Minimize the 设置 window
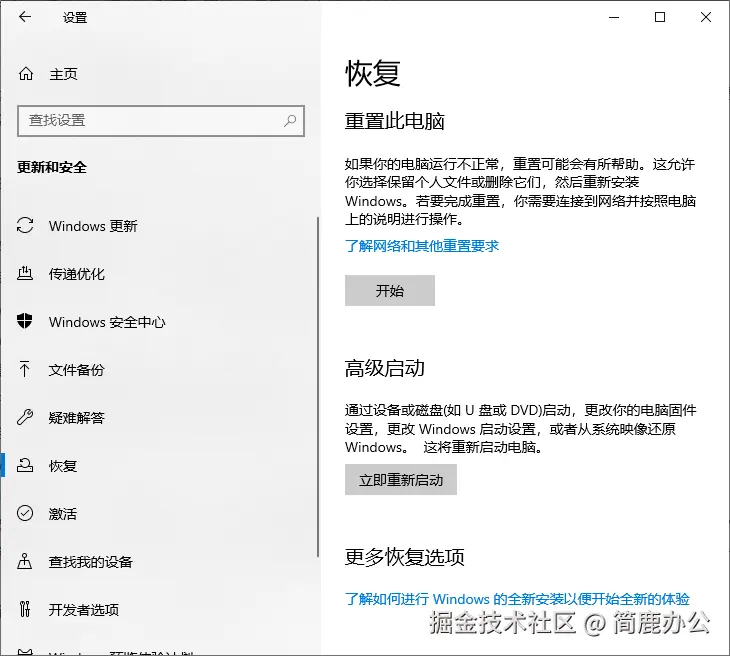The width and height of the screenshot is (730, 656). (614, 17)
